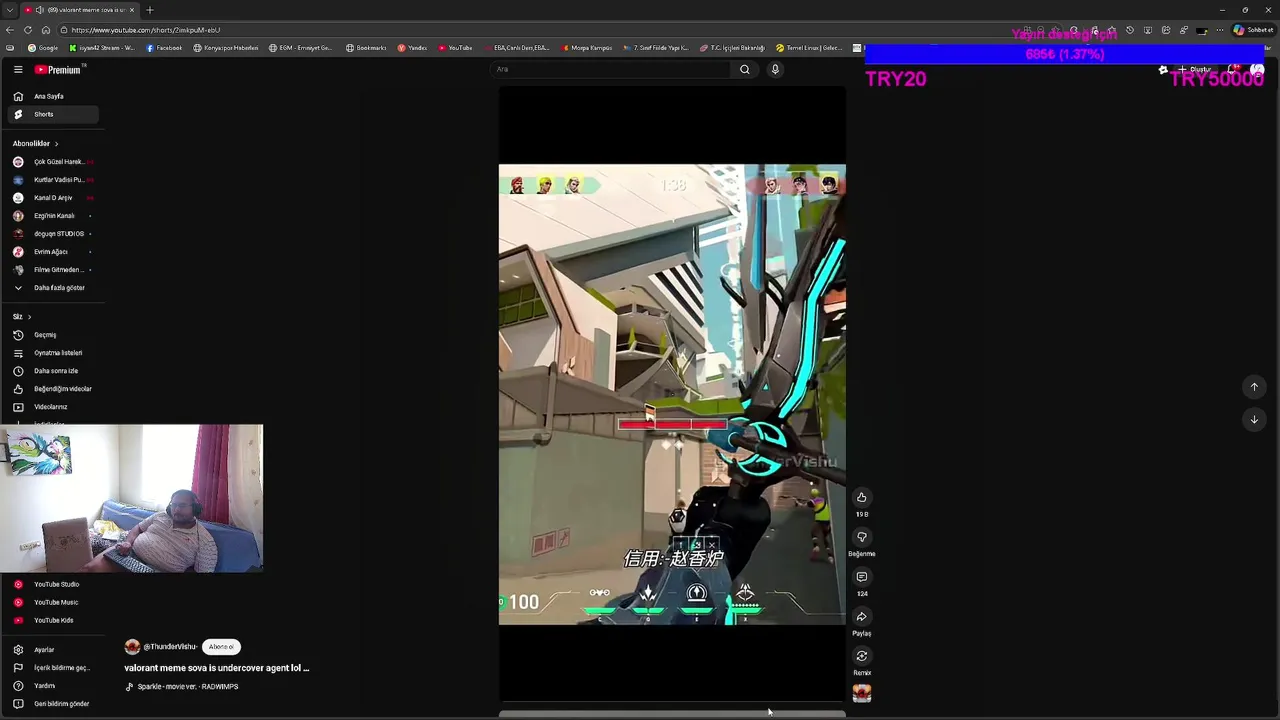Open the YouTube hamburger guide menu
The height and width of the screenshot is (720, 1280).
click(18, 70)
